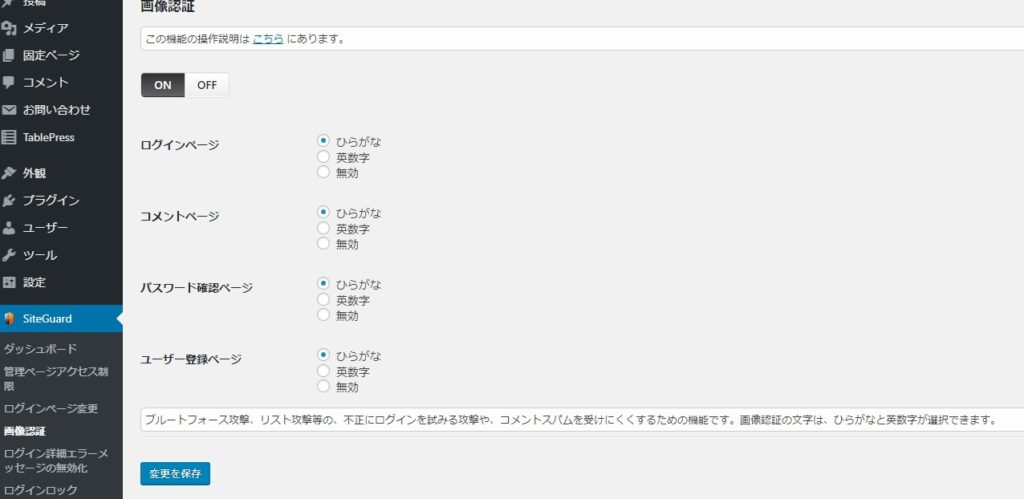
Task: Select ひらがな for パスワード確認ページ
Action: [x=323, y=283]
